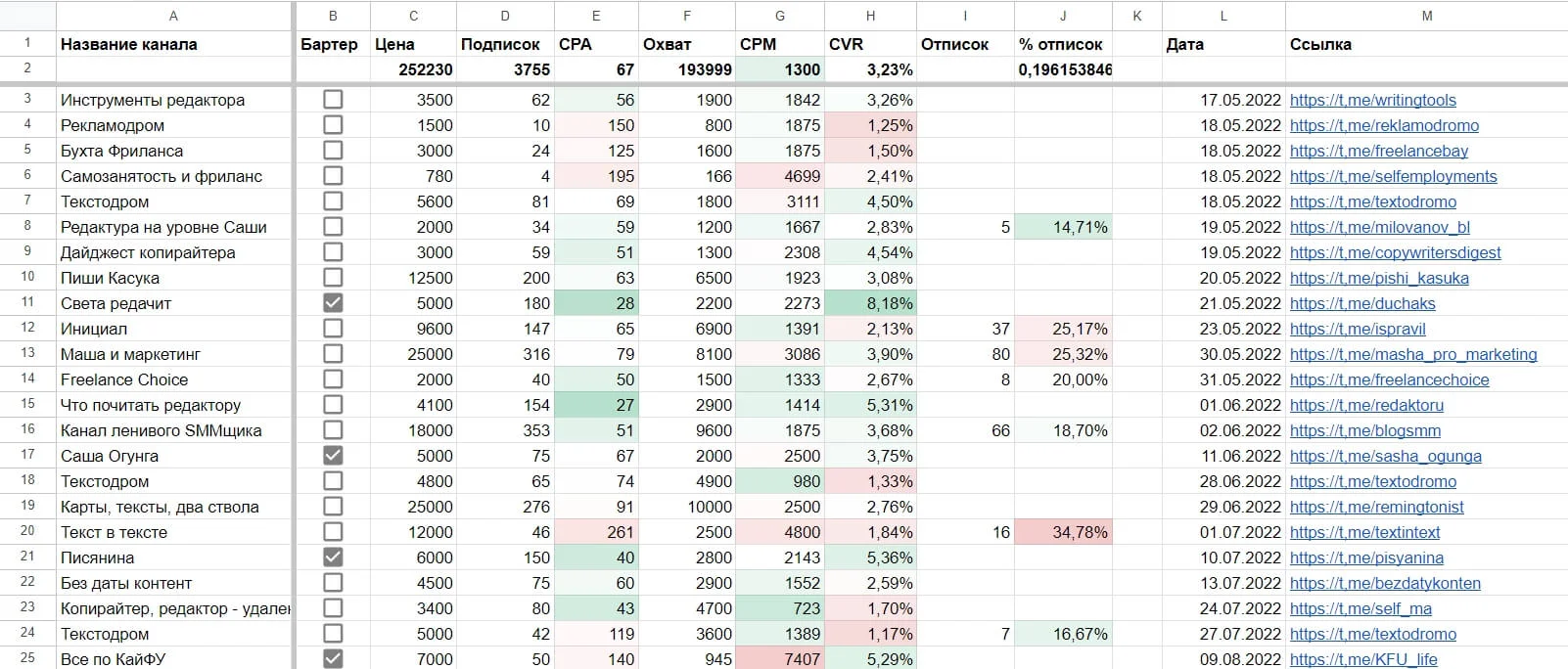Open the t.me/masha_pro_marketing link
Image resolution: width=1568 pixels, height=669 pixels.
(x=1413, y=354)
